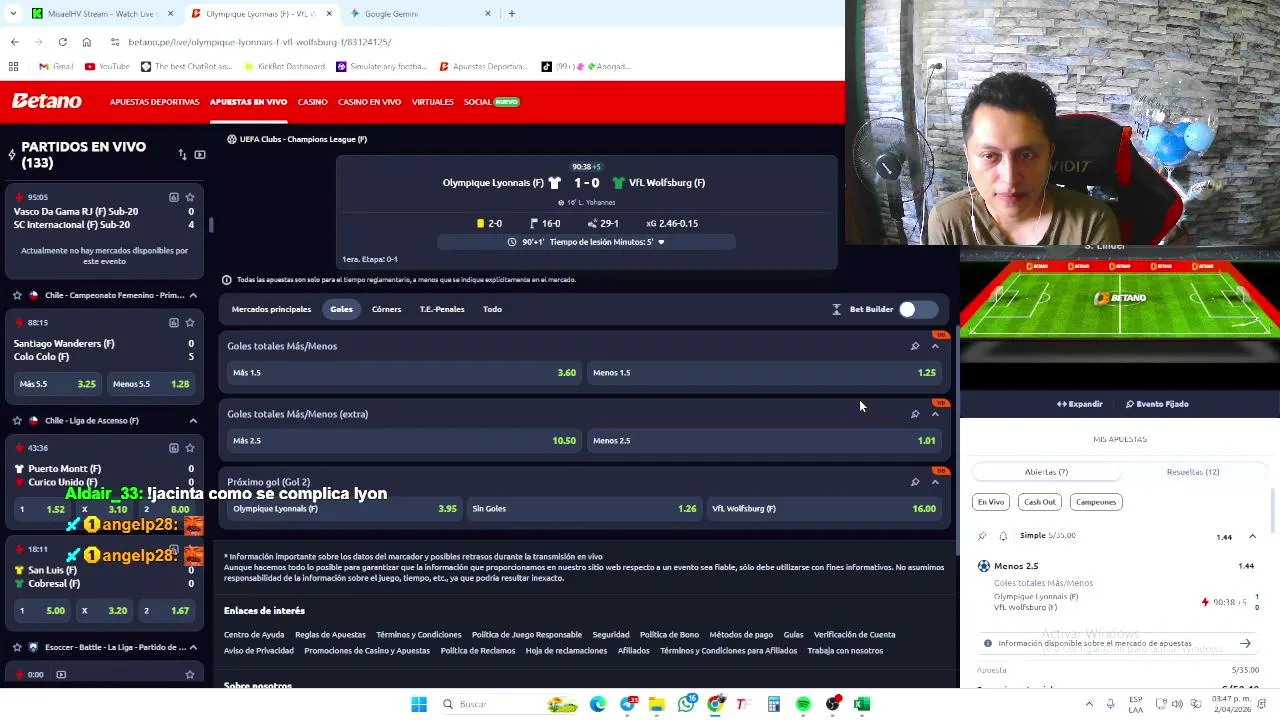The height and width of the screenshot is (720, 1280).
Task: Open T.E.-Penales tab
Action: (442, 309)
